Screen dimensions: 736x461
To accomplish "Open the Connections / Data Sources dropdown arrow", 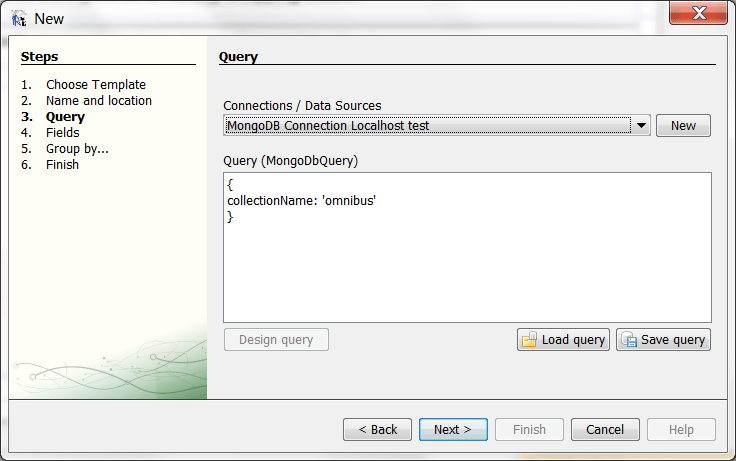I will [x=641, y=125].
